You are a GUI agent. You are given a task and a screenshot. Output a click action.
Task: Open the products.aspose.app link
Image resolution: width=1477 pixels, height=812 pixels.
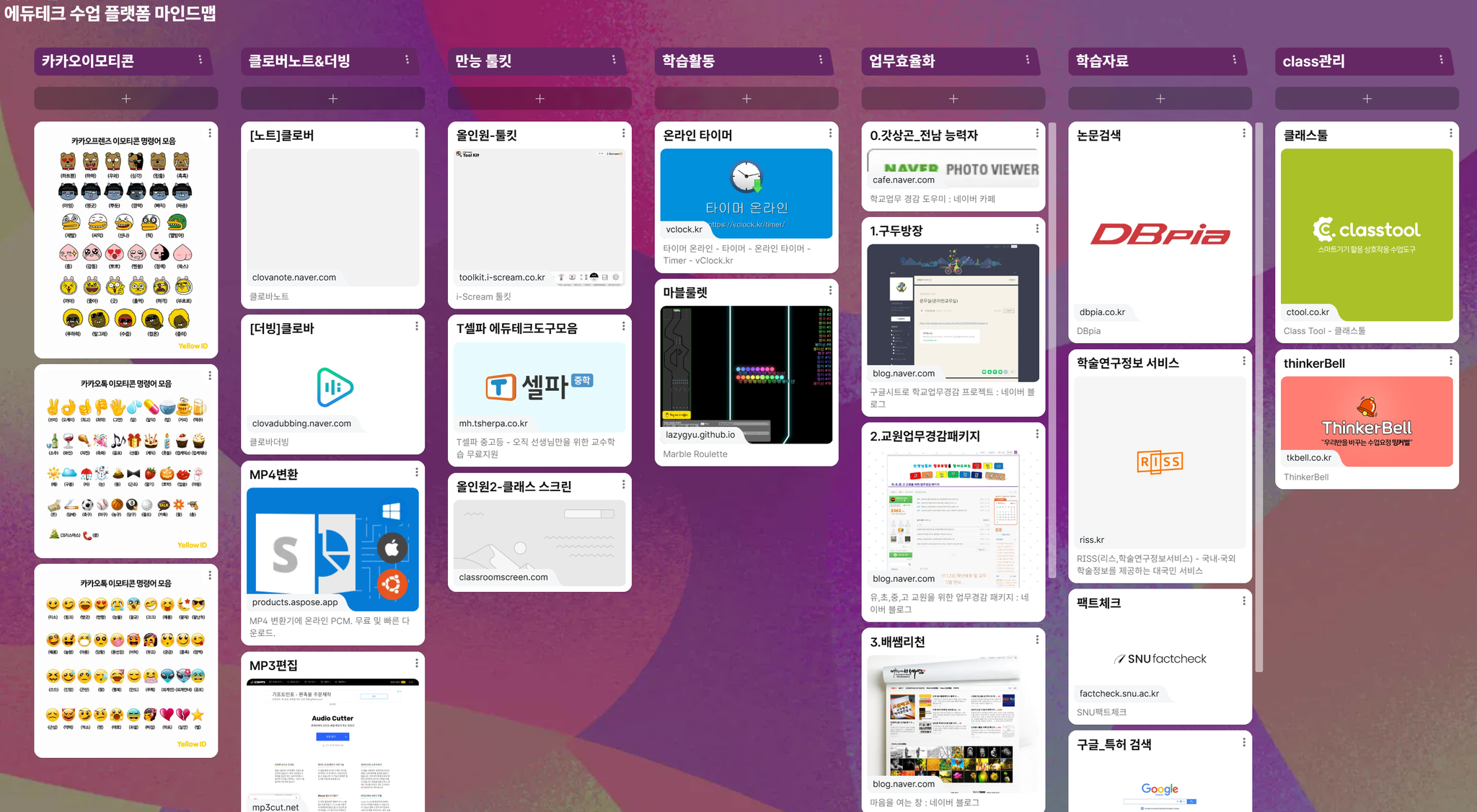295,602
